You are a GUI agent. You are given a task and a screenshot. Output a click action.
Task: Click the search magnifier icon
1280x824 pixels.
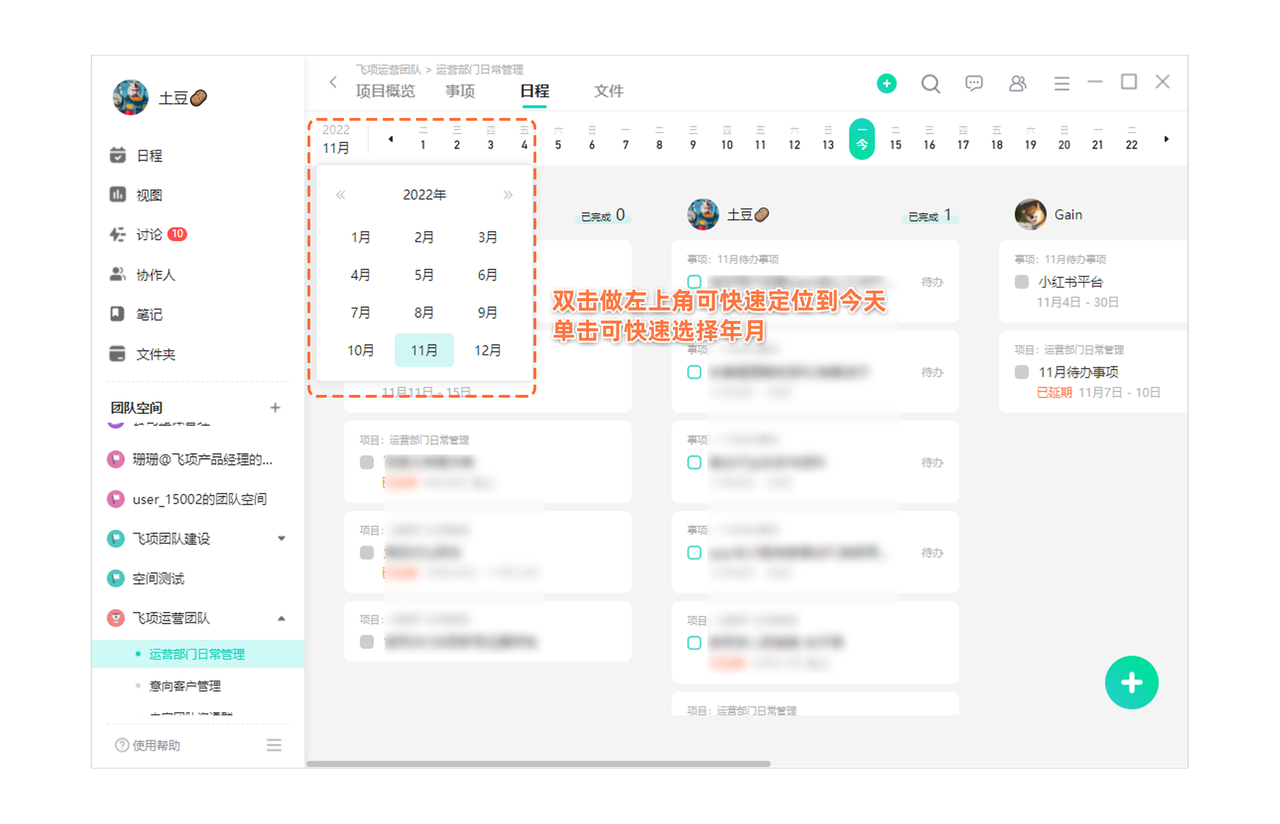click(x=930, y=84)
